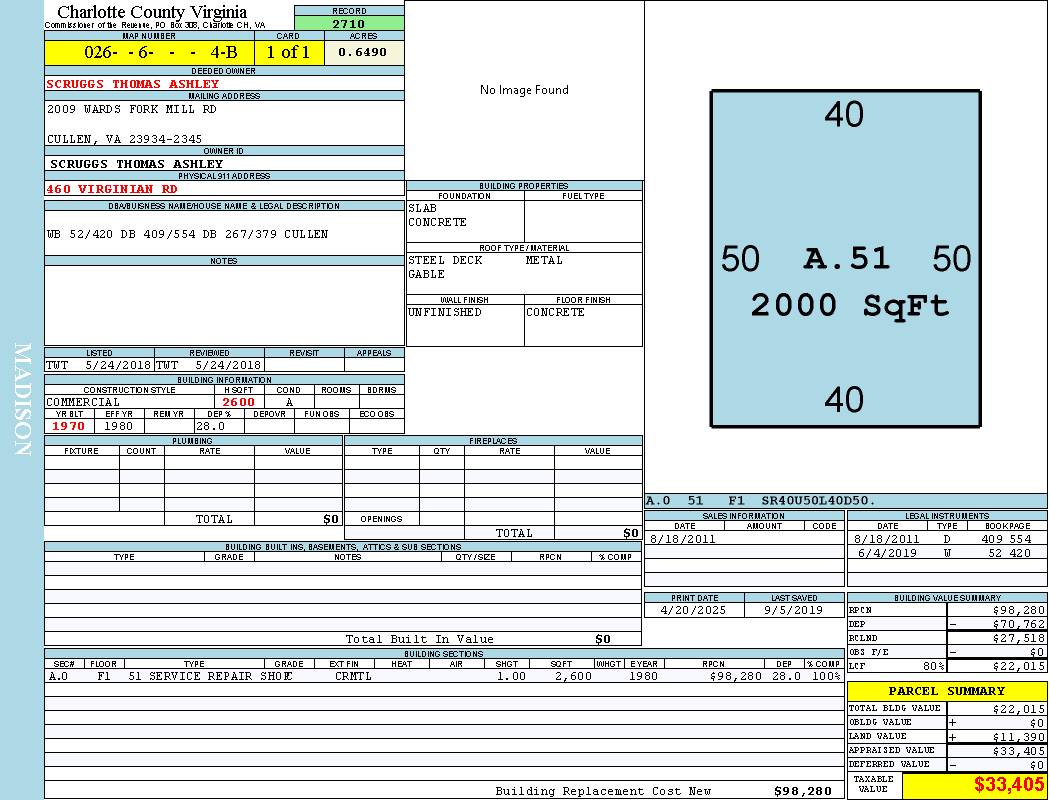Click plumbing TOTAL $0
The width and height of the screenshot is (1050, 800).
pos(331,519)
